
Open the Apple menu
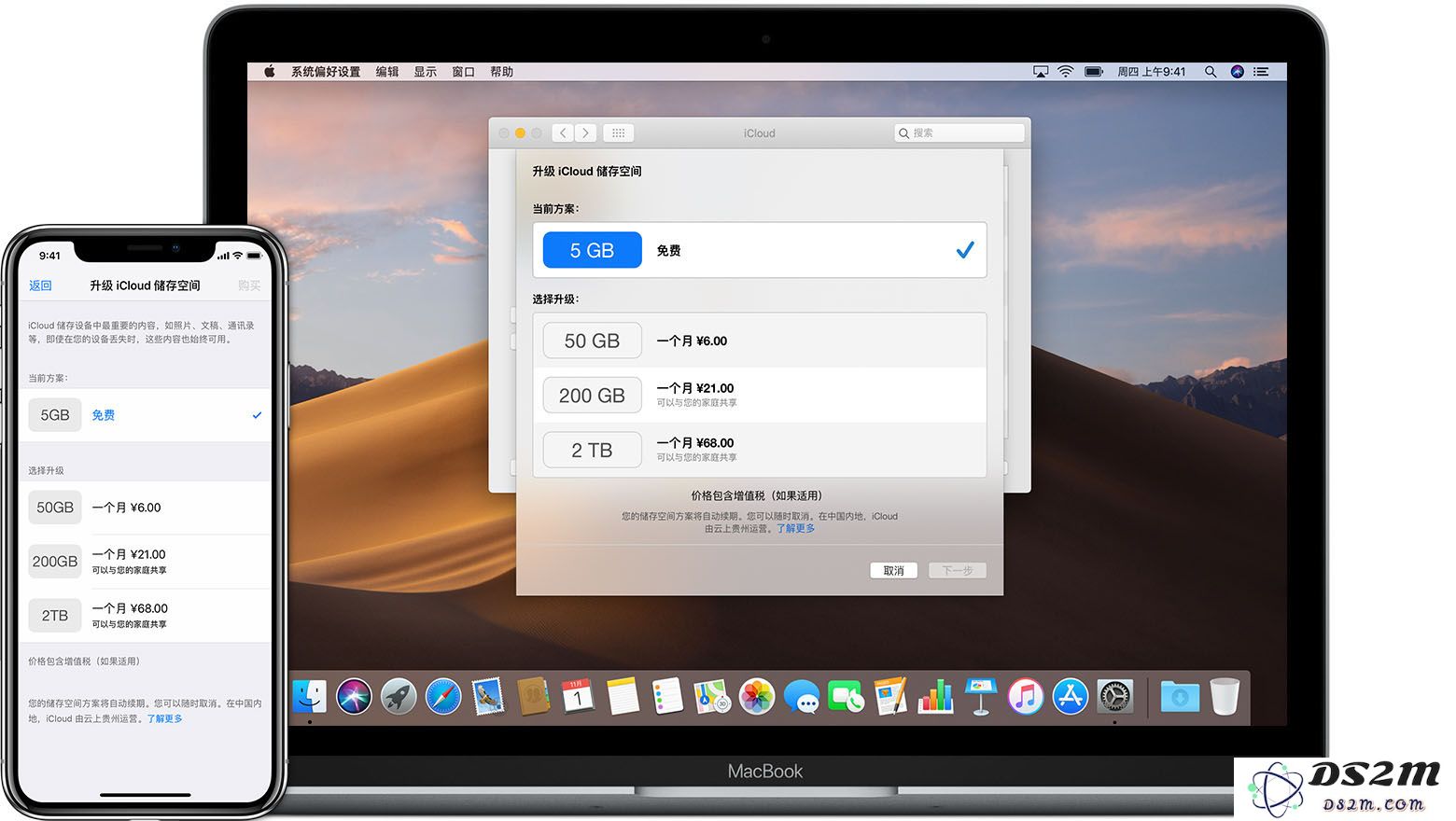pyautogui.click(x=269, y=72)
